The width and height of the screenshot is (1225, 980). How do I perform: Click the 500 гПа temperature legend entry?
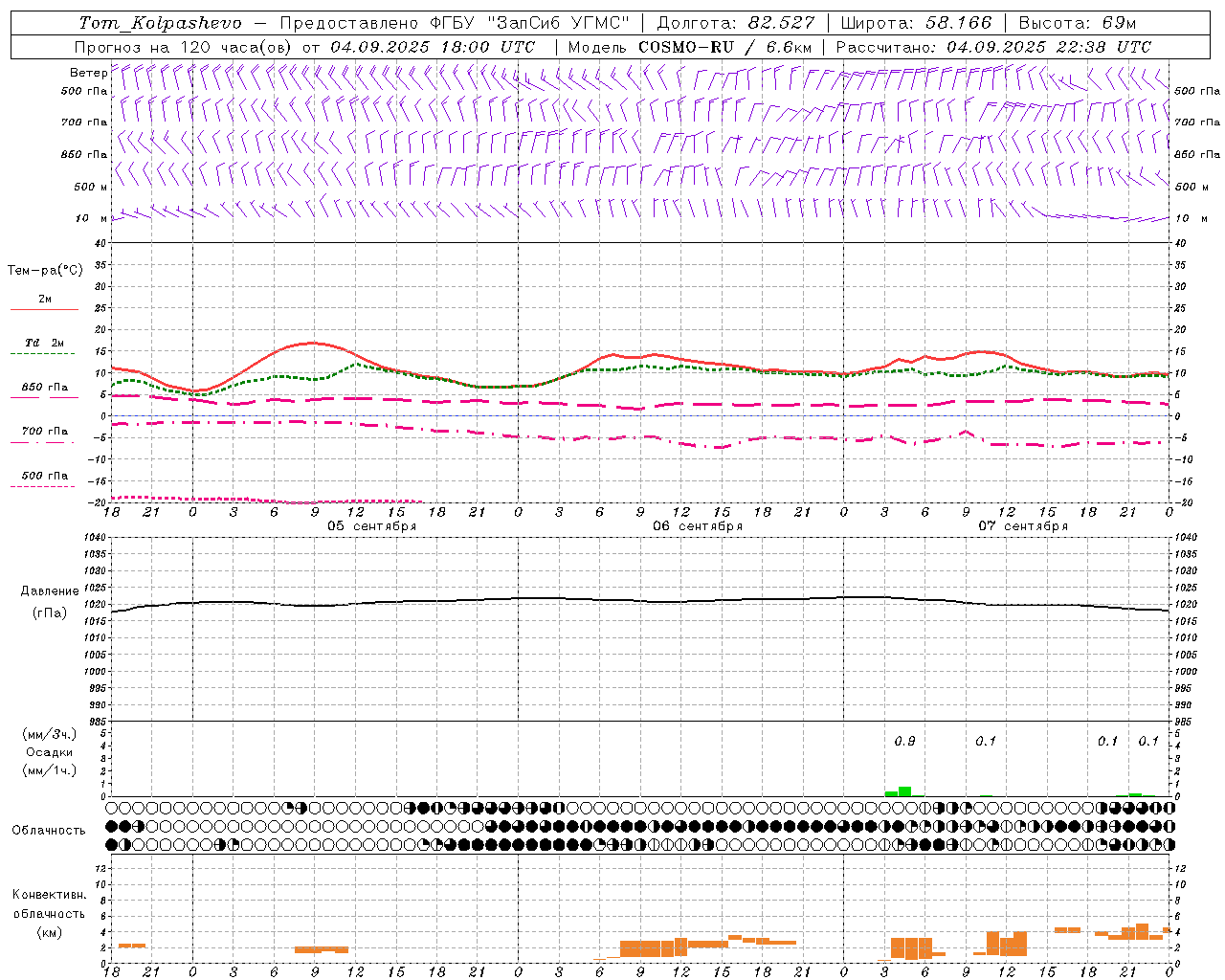click(45, 476)
